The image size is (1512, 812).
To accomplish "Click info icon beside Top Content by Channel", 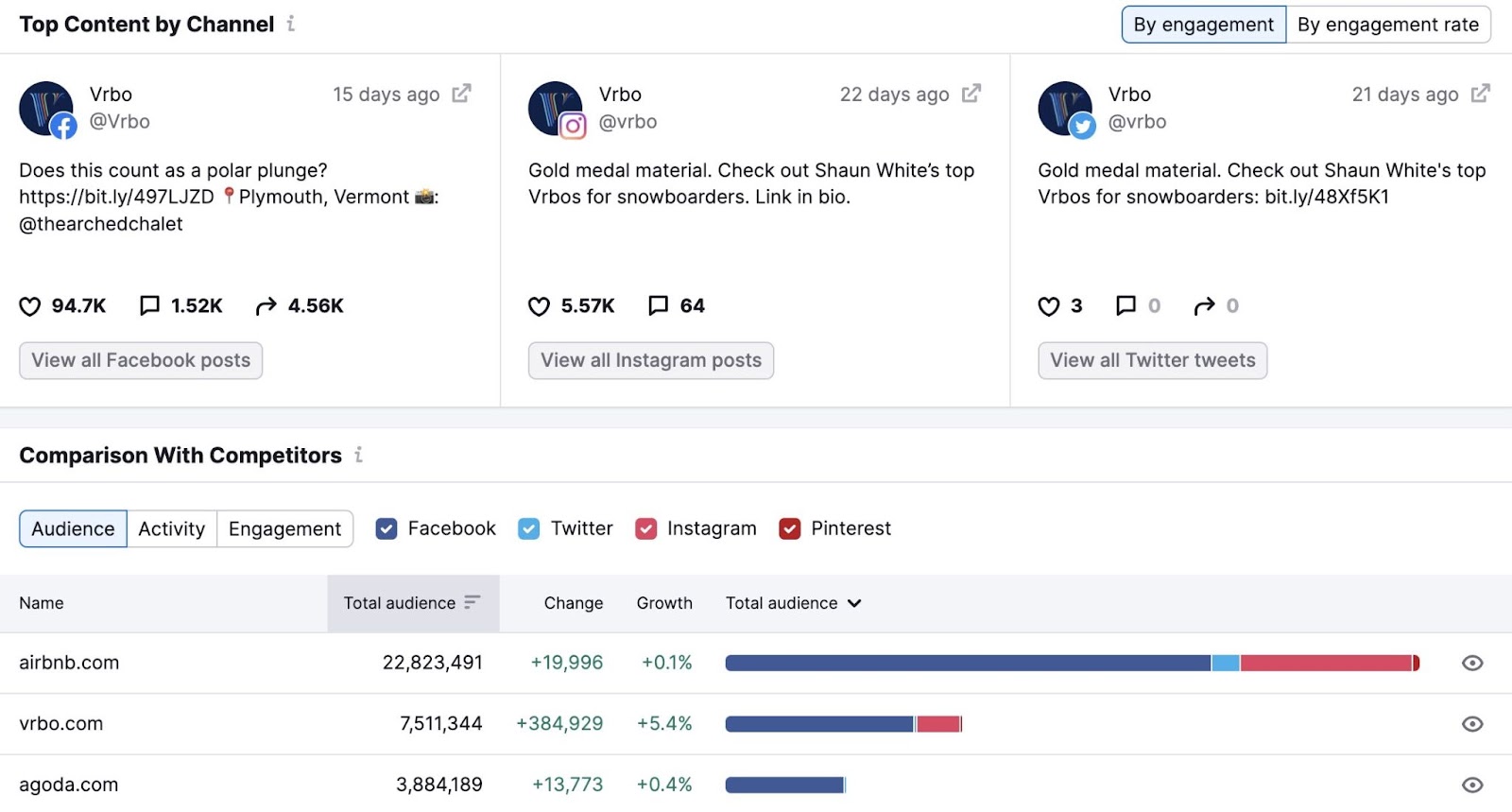I will pyautogui.click(x=291, y=24).
